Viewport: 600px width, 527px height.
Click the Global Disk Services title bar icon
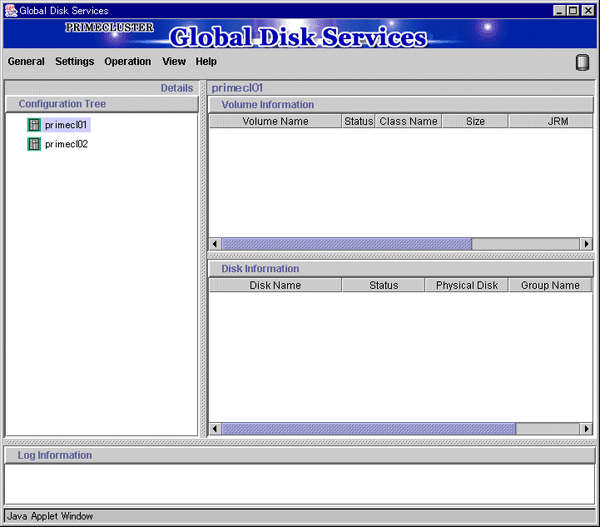[11, 10]
